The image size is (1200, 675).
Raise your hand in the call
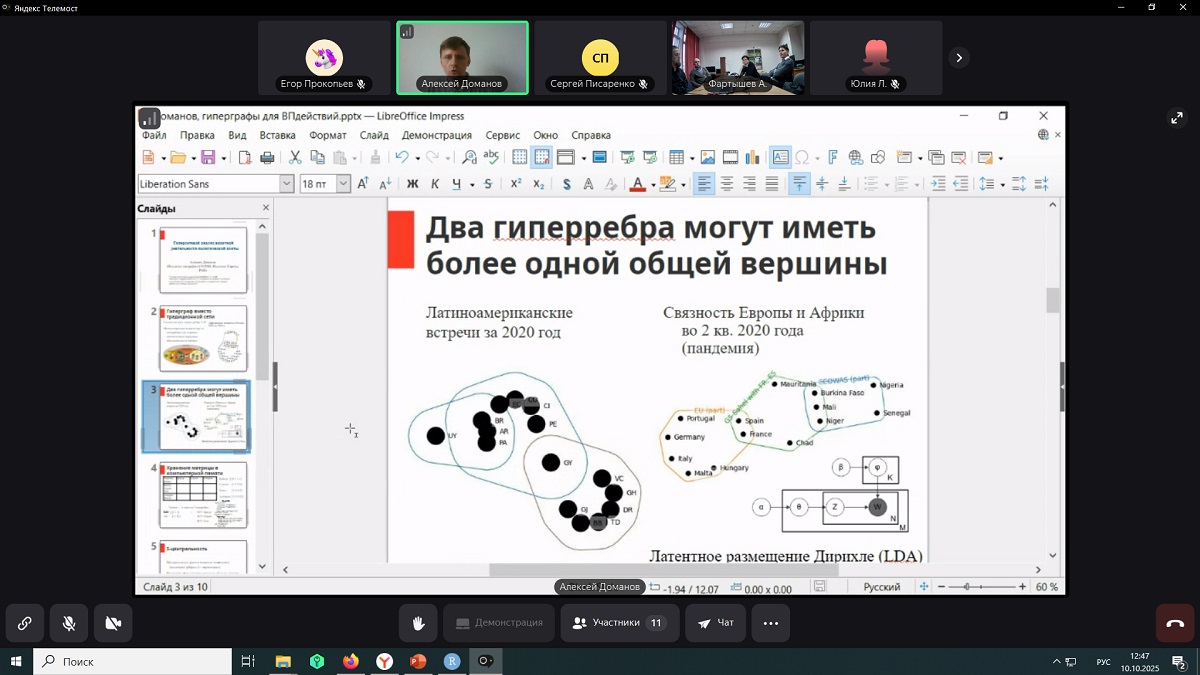[x=418, y=623]
